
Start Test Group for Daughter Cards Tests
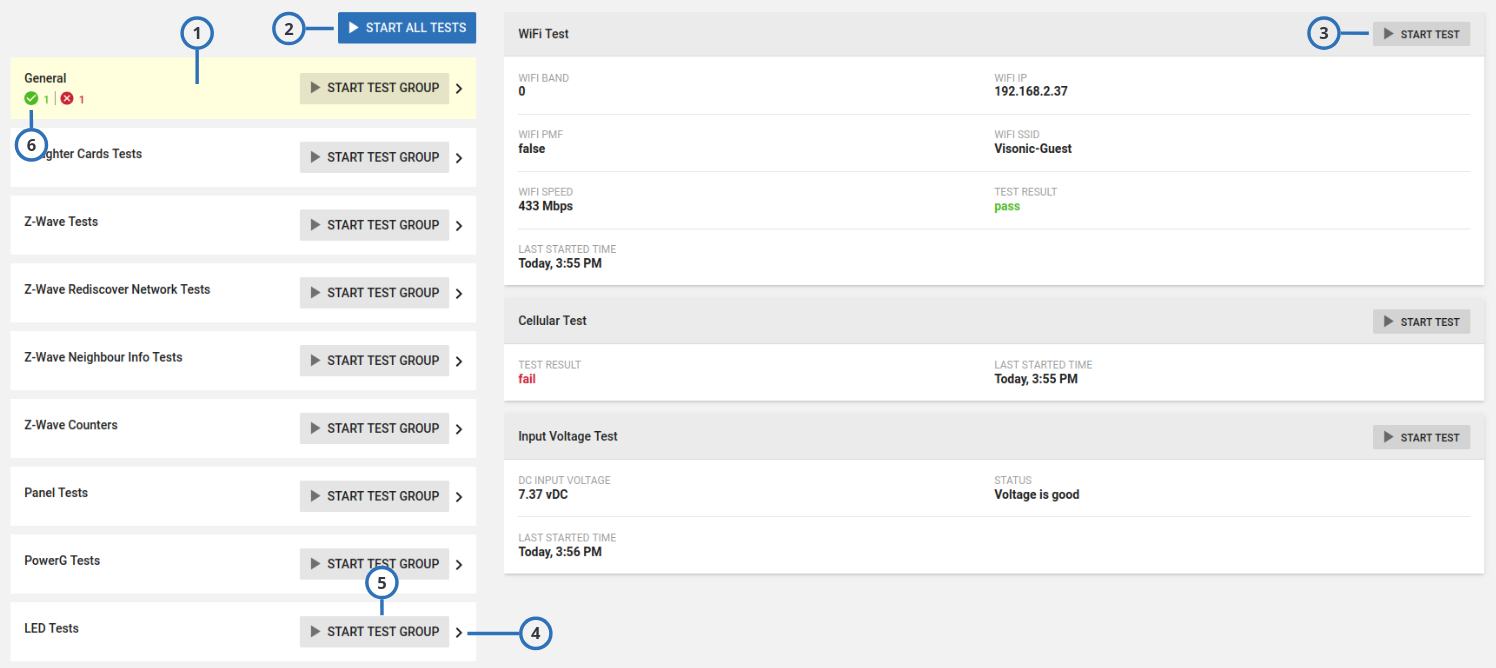tap(374, 157)
